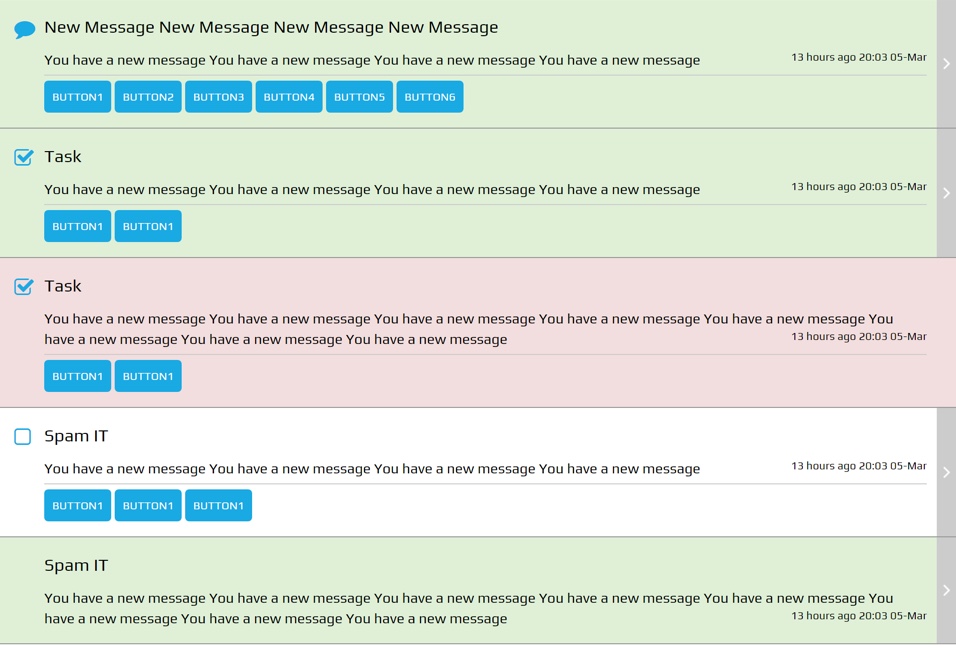Screen dimensions: 956x647
Task: Click the message text under the New Message title
Action: pos(372,60)
